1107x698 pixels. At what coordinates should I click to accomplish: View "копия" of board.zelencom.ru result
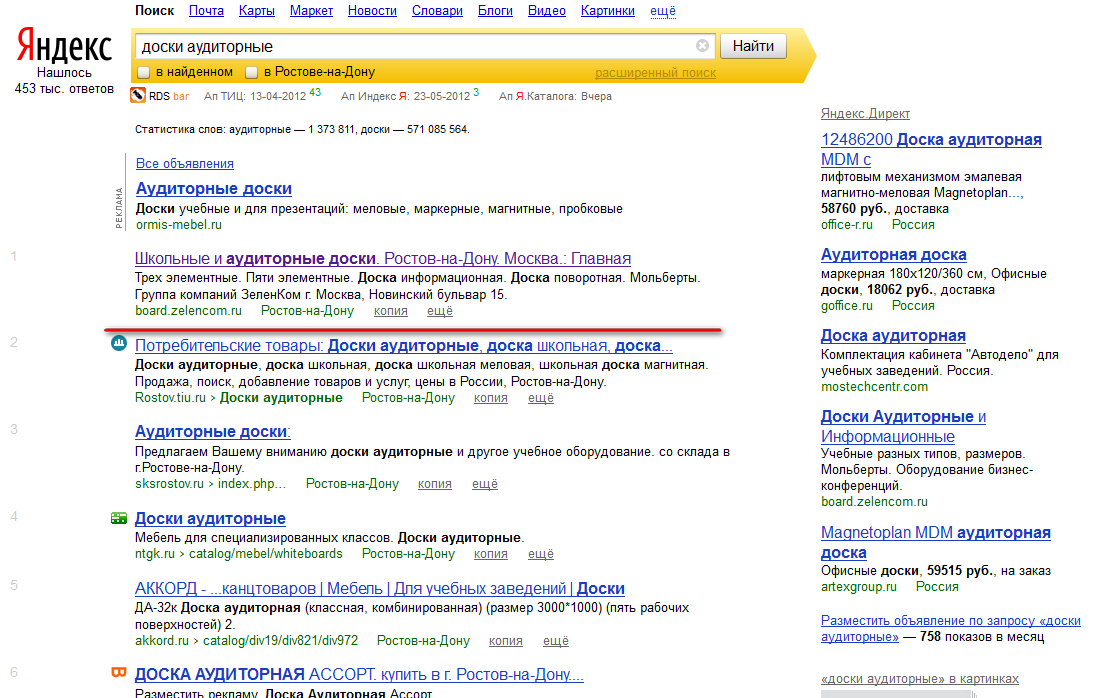point(390,311)
